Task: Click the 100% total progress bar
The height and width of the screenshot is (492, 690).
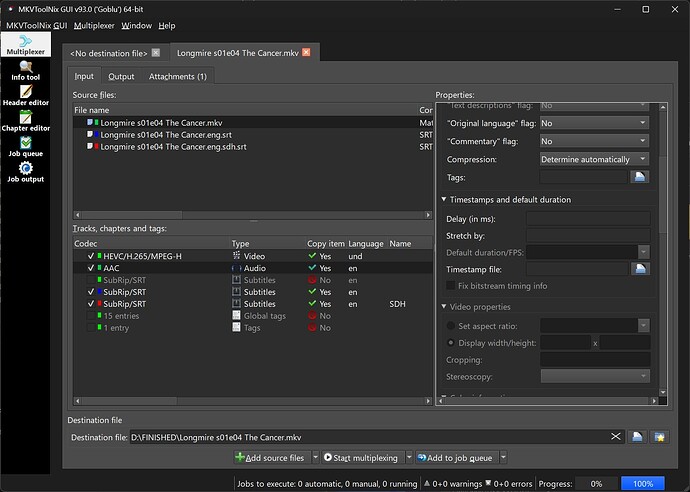Action: (x=642, y=484)
